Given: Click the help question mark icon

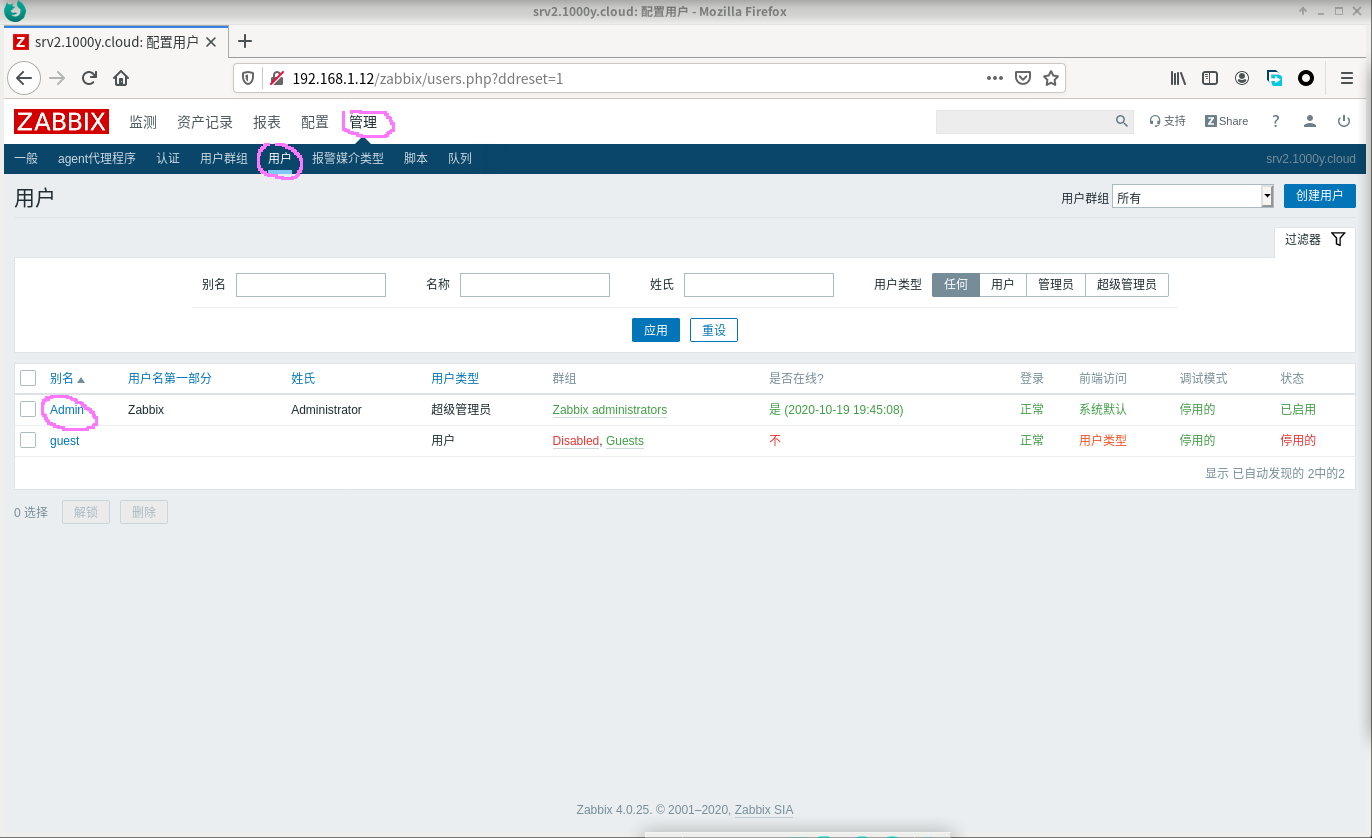Looking at the screenshot, I should 1275,121.
